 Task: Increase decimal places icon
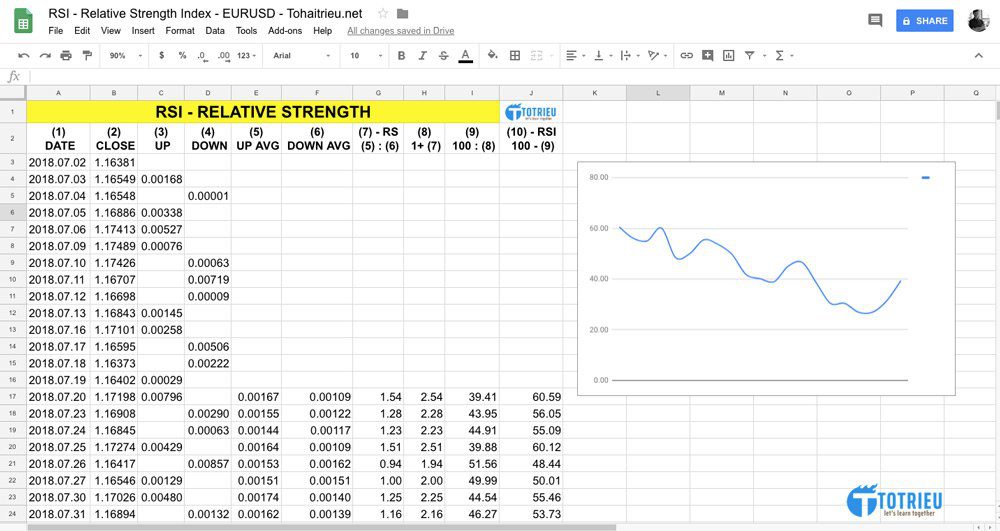[x=223, y=55]
